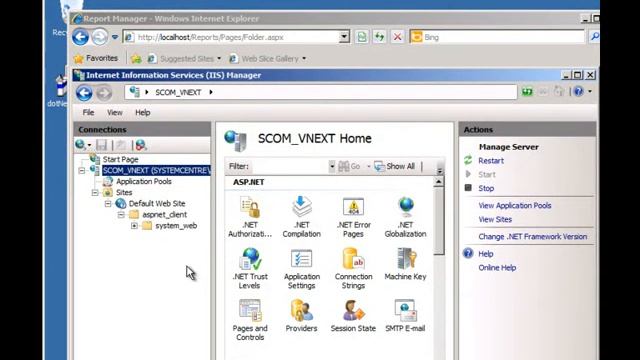
Task: Open the Connection Strings feature
Action: (353, 269)
